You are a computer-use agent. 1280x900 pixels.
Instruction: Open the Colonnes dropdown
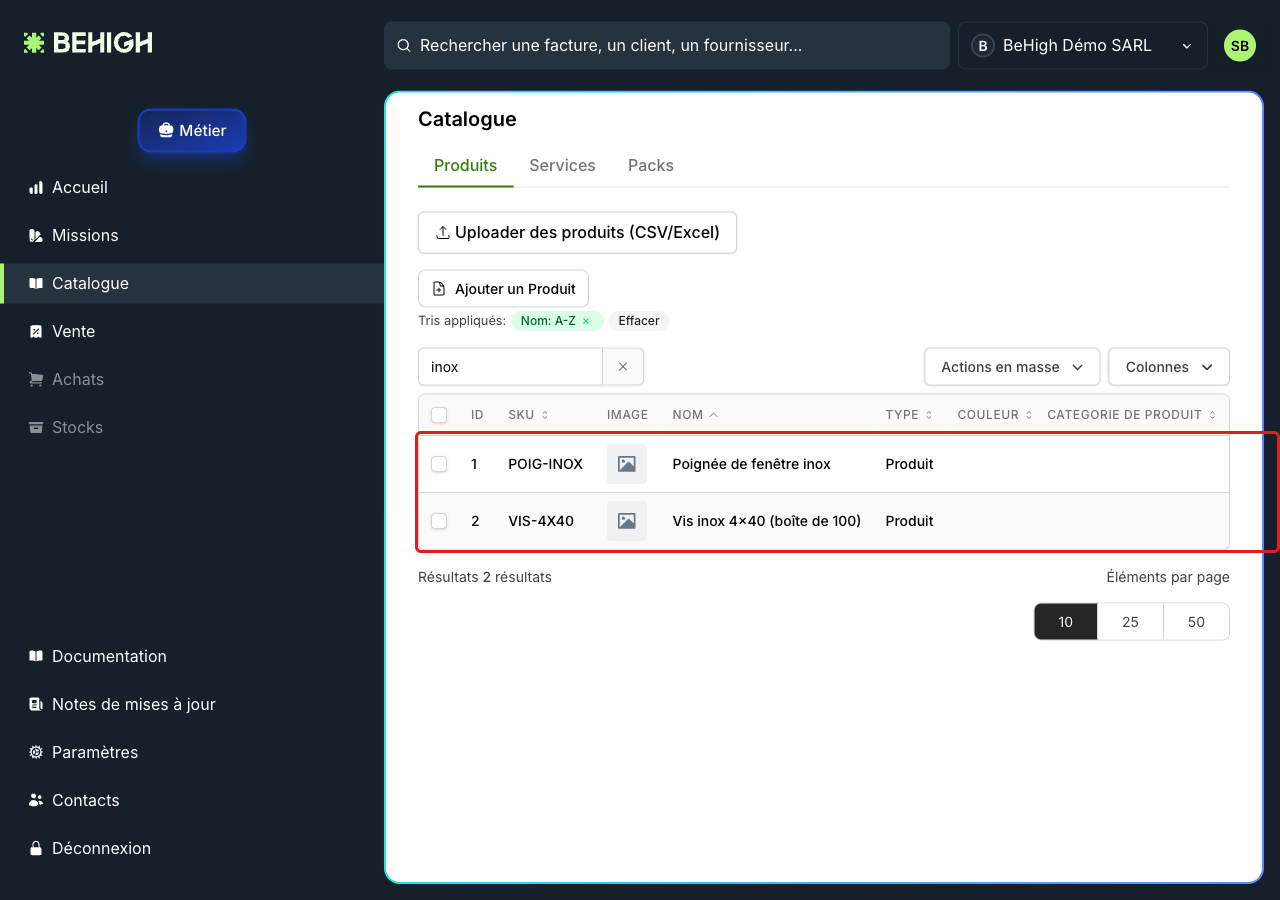[x=1169, y=367]
